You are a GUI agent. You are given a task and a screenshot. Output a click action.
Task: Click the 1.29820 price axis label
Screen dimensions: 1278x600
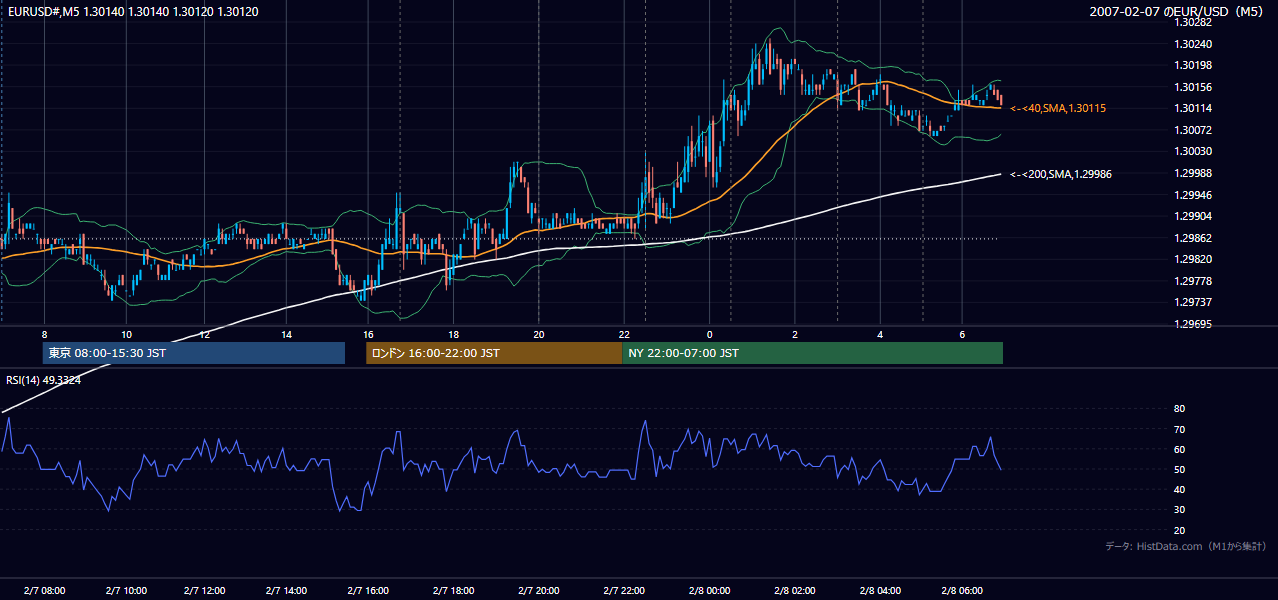[1193, 259]
